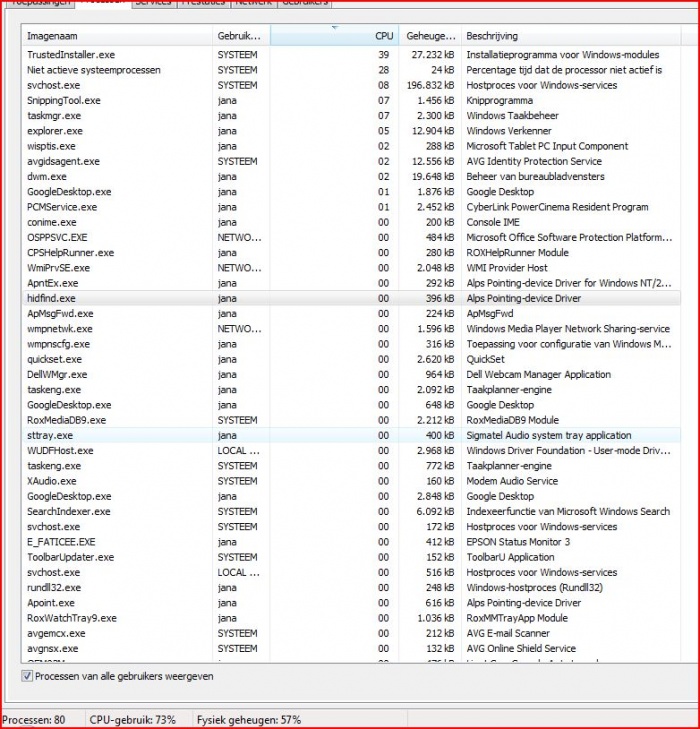
Task: Select svchost.exe using 196.832 kB memory
Action: pyautogui.click(x=351, y=85)
